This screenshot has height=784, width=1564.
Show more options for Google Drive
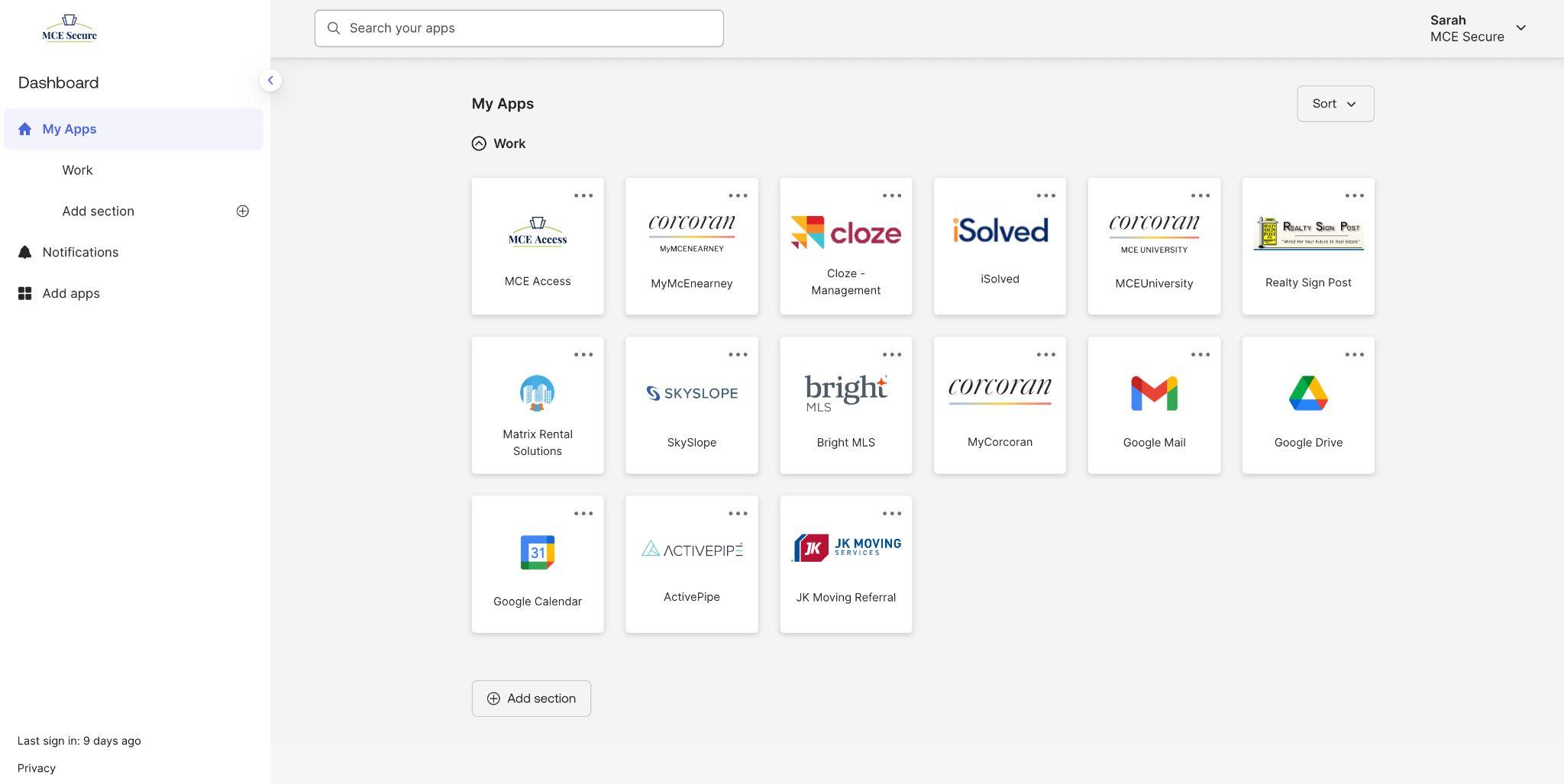tap(1355, 354)
